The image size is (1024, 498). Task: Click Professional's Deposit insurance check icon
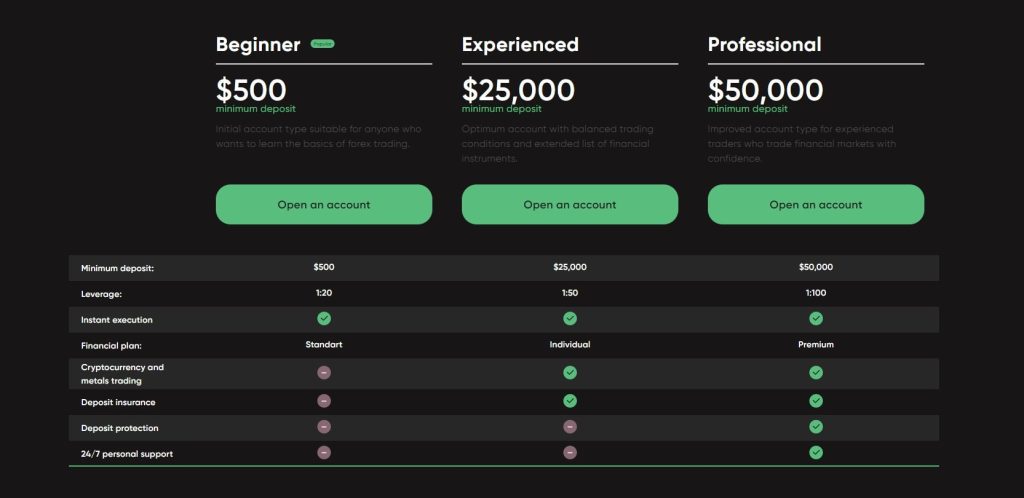(x=816, y=401)
